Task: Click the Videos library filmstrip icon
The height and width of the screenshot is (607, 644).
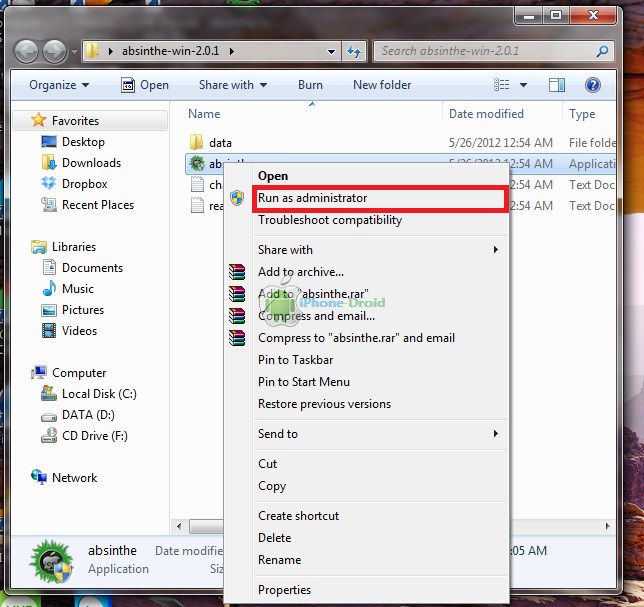Action: click(49, 331)
